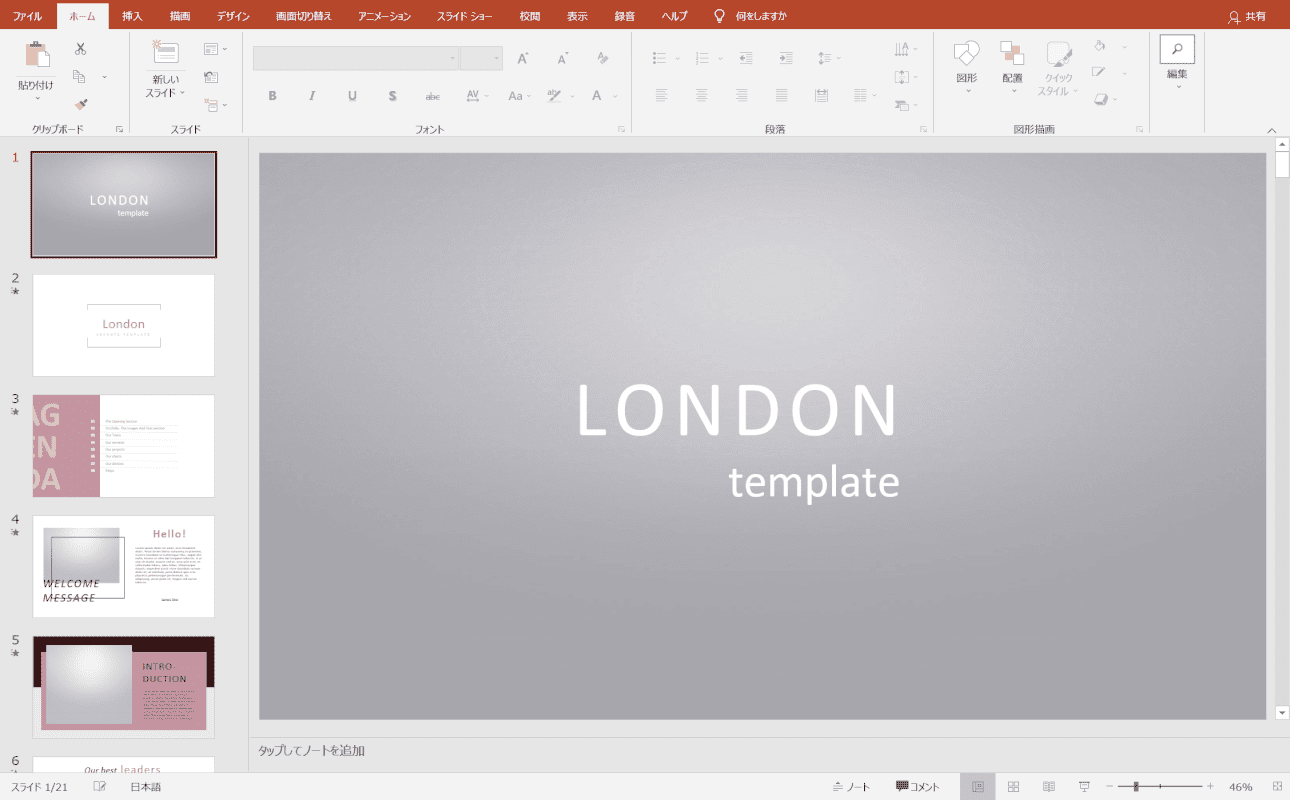Image resolution: width=1290 pixels, height=800 pixels.
Task: Select slide 5 Introduction thumbnail
Action: (124, 687)
